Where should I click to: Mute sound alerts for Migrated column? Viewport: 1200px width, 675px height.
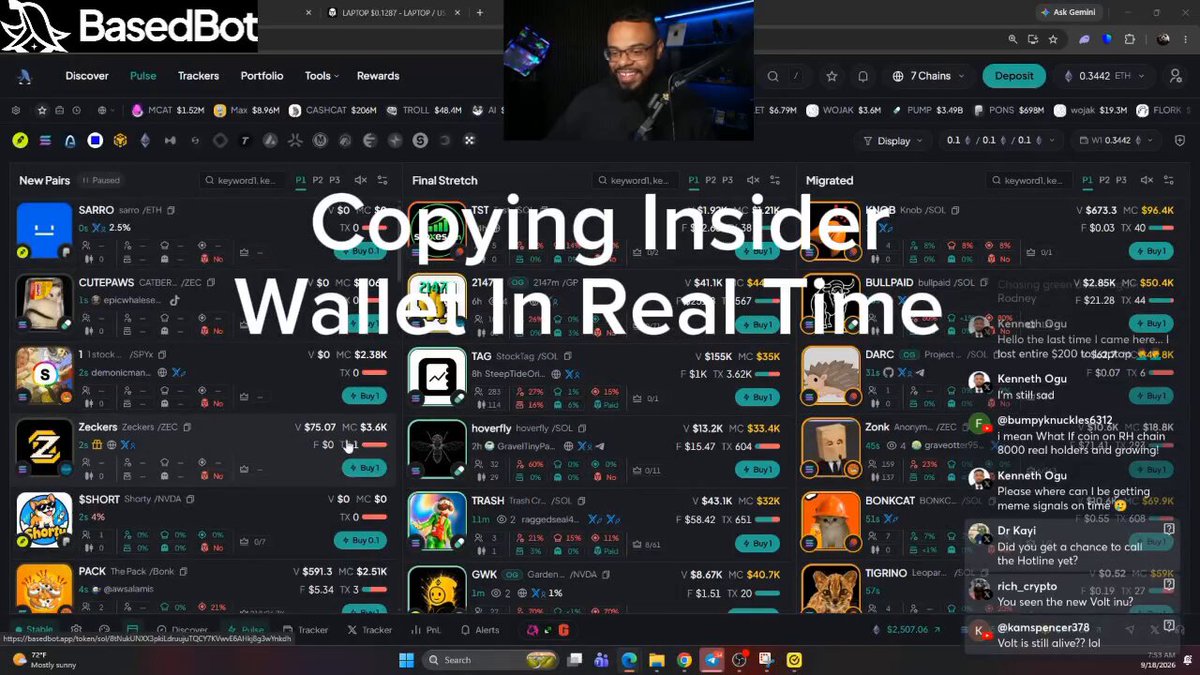(1145, 181)
